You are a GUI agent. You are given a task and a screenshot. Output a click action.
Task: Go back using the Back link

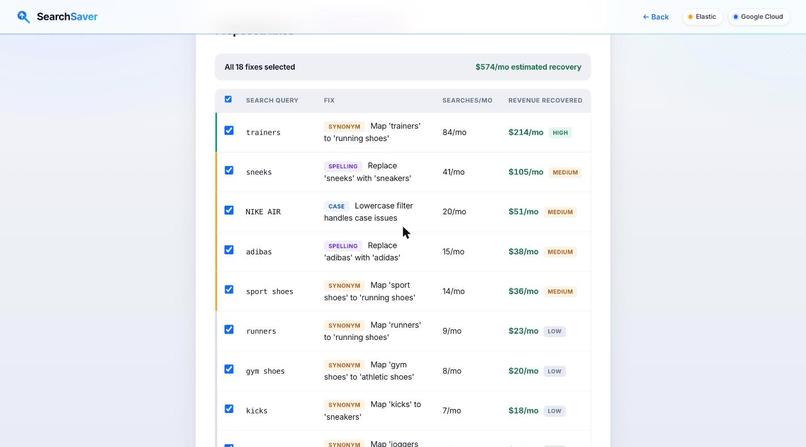pyautogui.click(x=655, y=17)
